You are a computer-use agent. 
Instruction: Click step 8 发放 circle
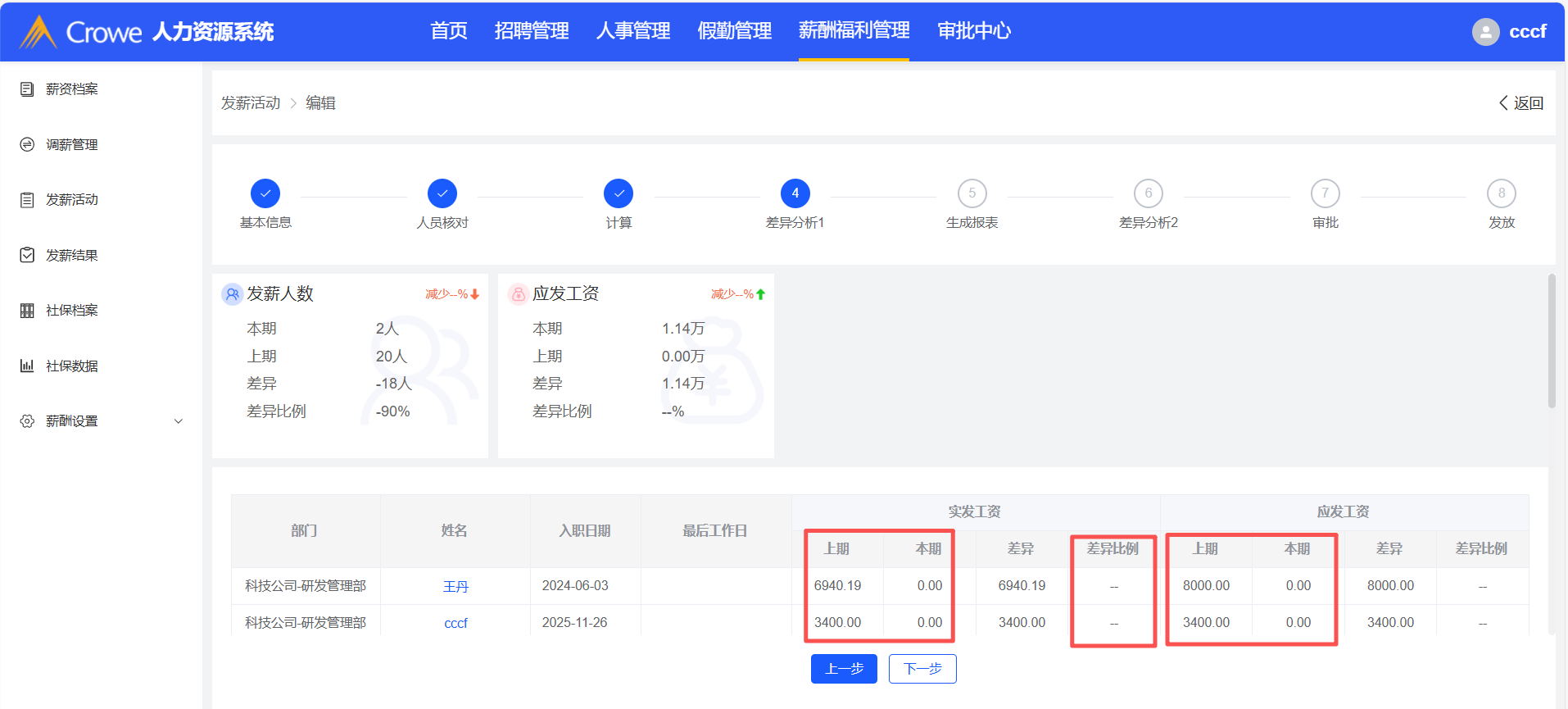tap(1502, 193)
